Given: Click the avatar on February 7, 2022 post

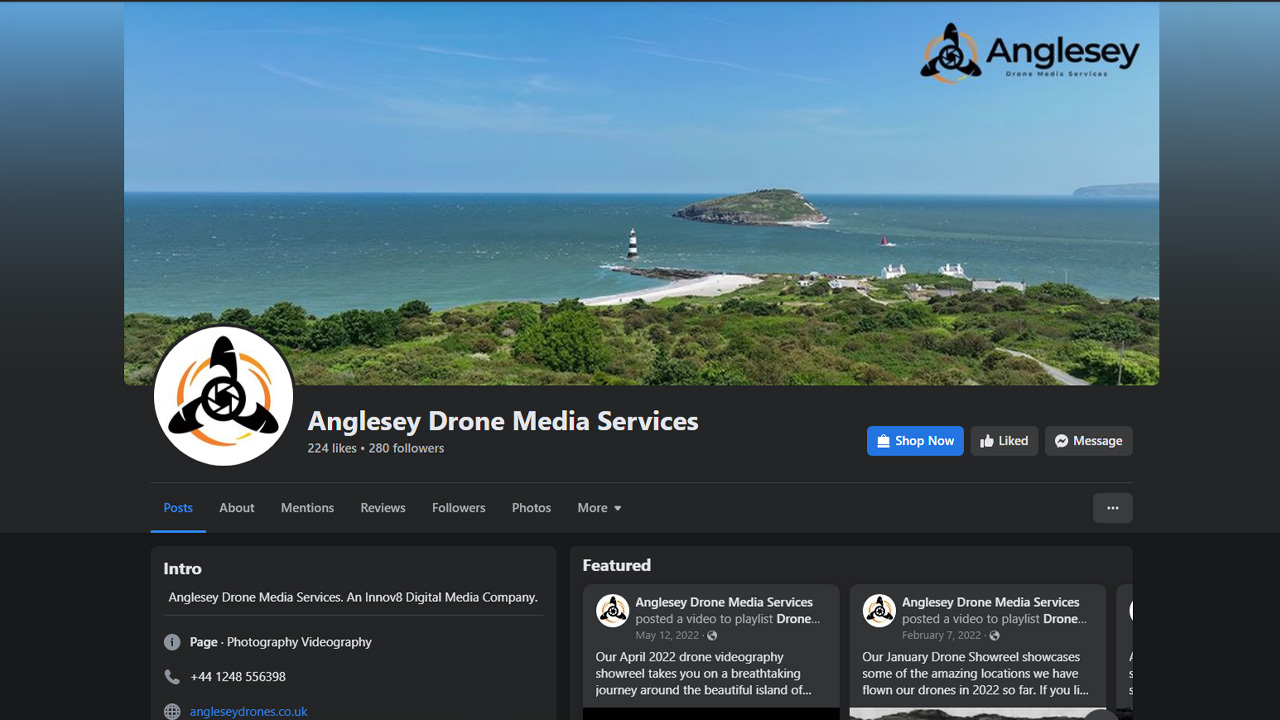Looking at the screenshot, I should (x=879, y=610).
